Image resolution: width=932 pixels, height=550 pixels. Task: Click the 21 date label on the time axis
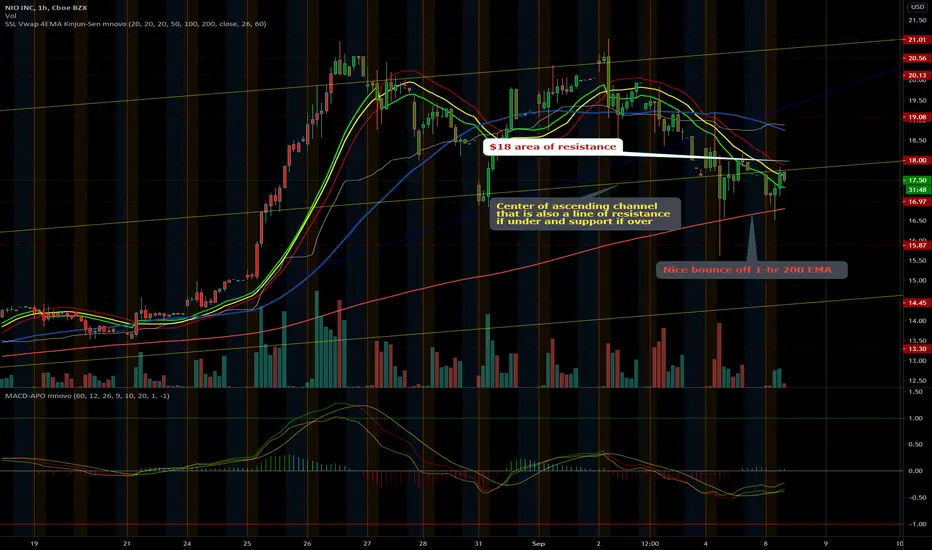tap(127, 543)
